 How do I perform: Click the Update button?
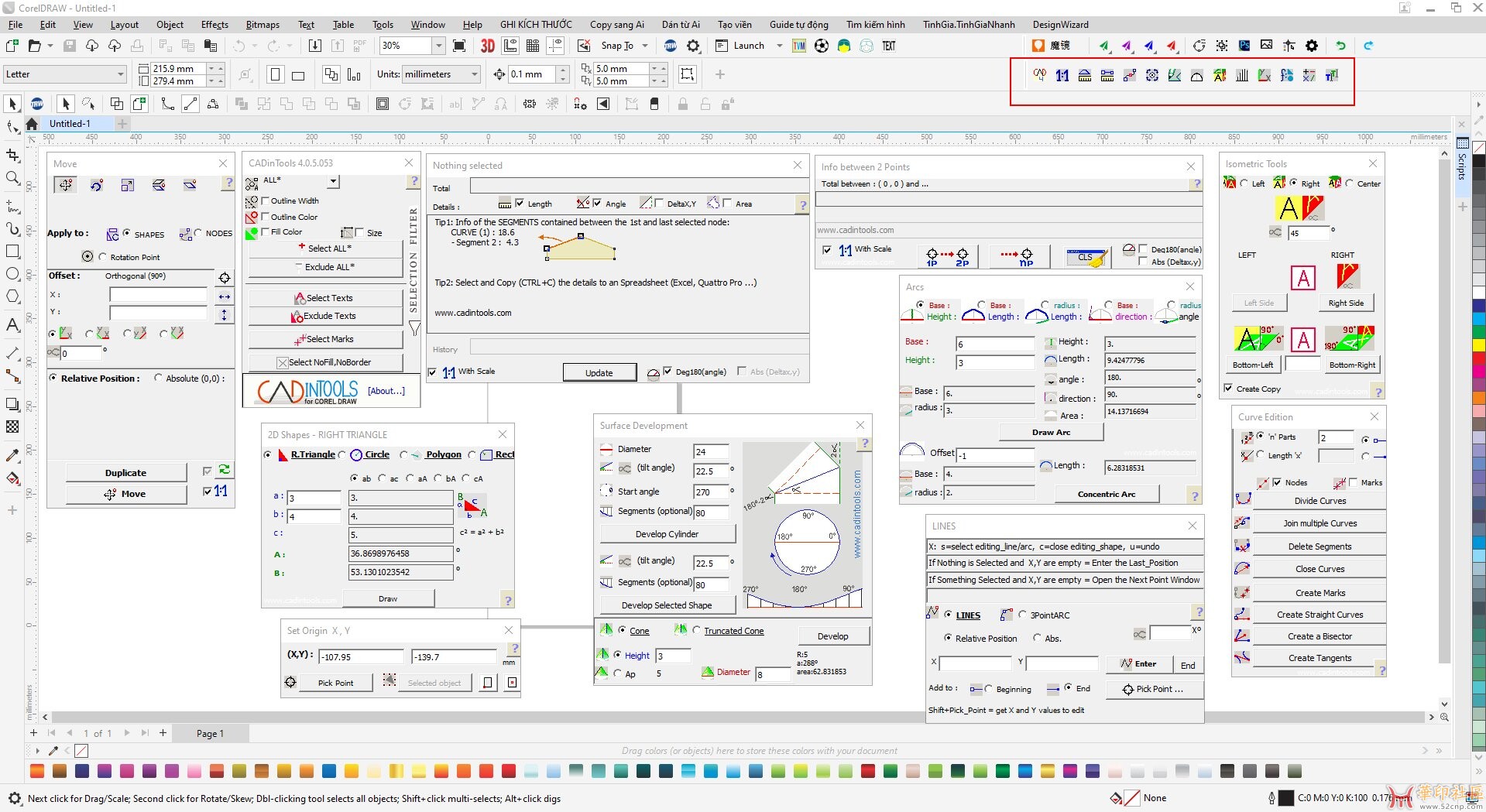point(599,372)
